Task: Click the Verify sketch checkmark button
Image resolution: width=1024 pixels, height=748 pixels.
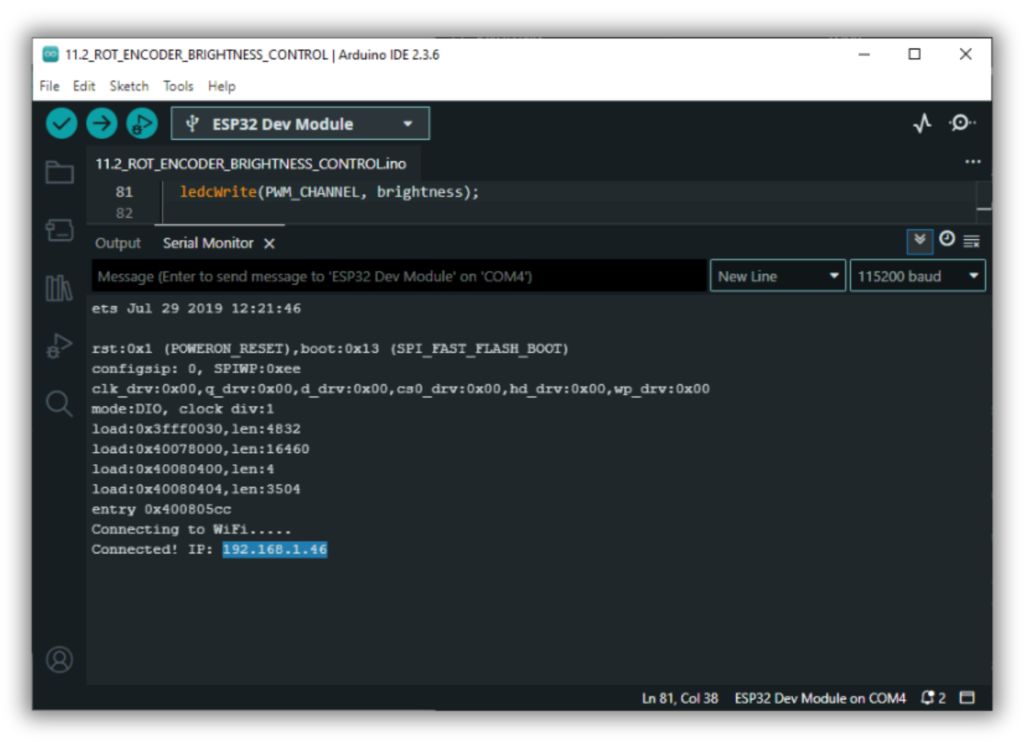Action: pyautogui.click(x=61, y=123)
